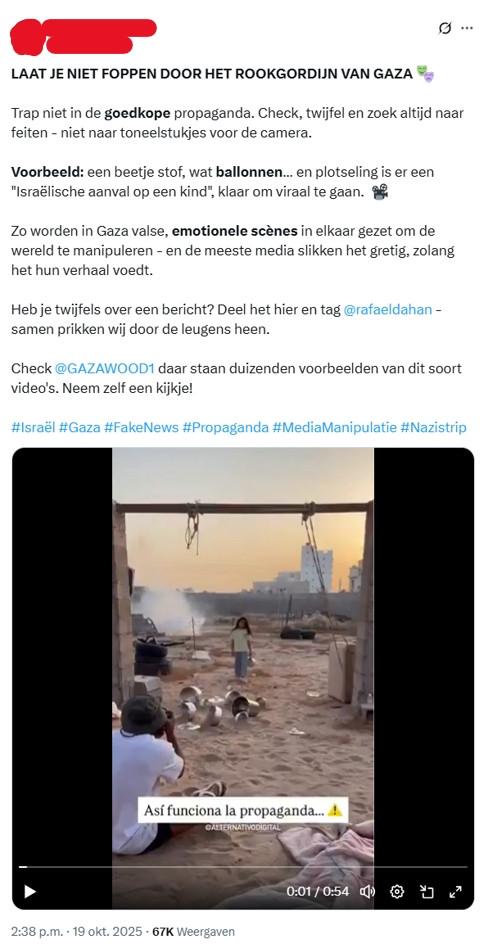Open the #Propaganda hashtag

tap(225, 427)
